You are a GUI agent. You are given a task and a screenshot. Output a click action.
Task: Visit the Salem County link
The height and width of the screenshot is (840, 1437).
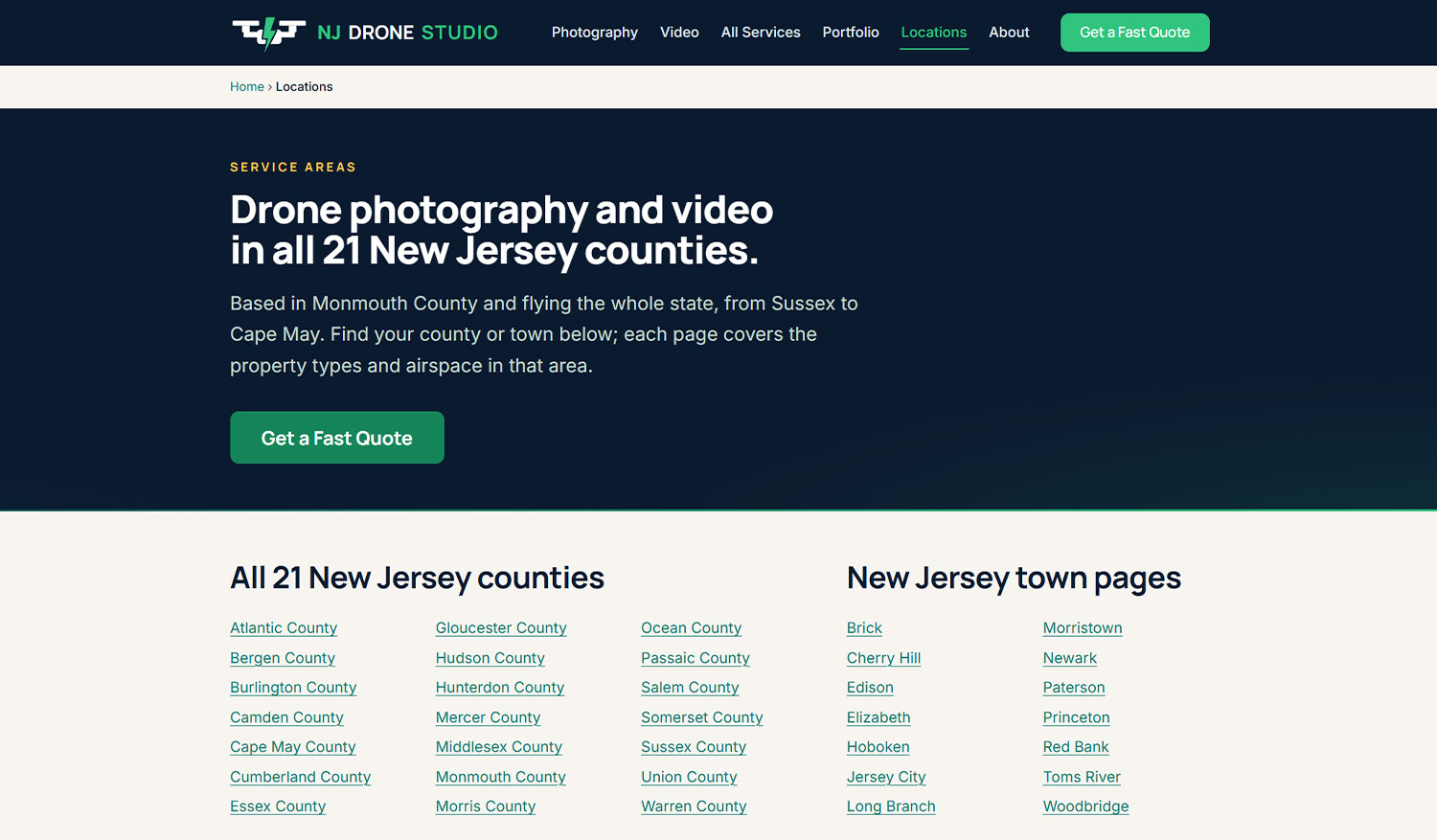[690, 688]
